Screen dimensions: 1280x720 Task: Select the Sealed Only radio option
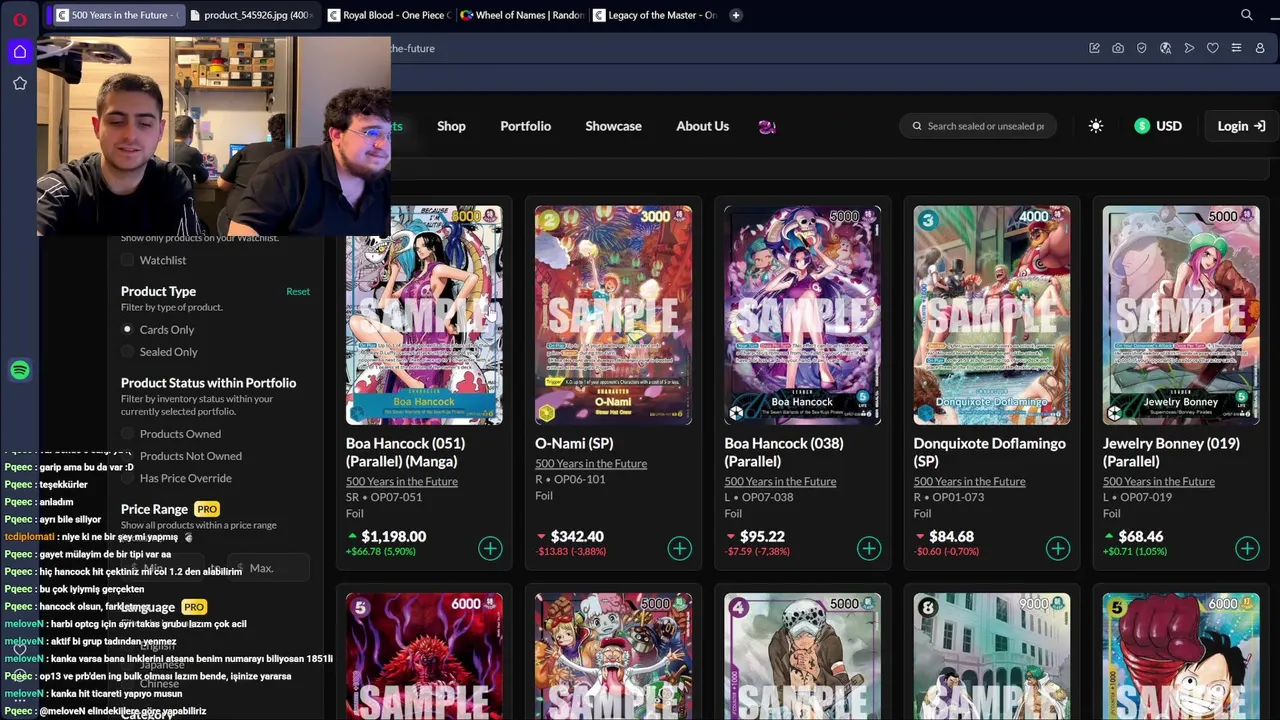[127, 352]
